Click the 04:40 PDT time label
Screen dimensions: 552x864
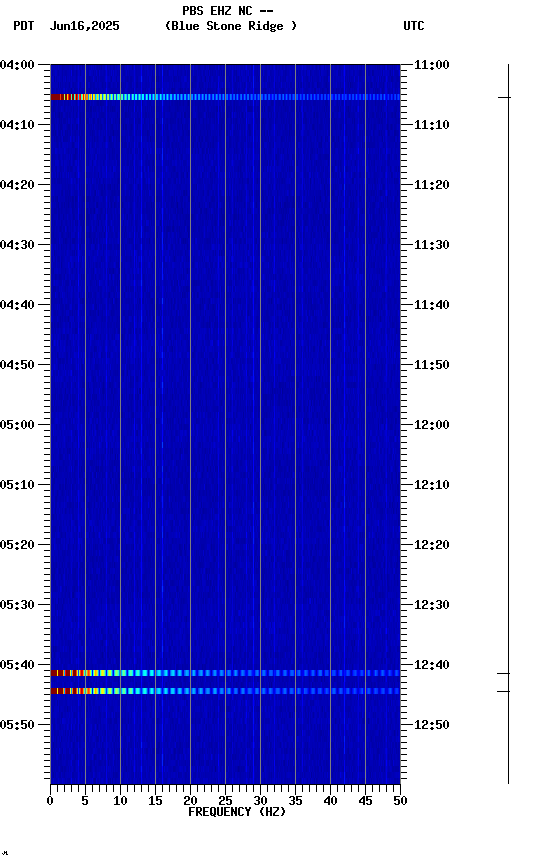[x=17, y=305]
